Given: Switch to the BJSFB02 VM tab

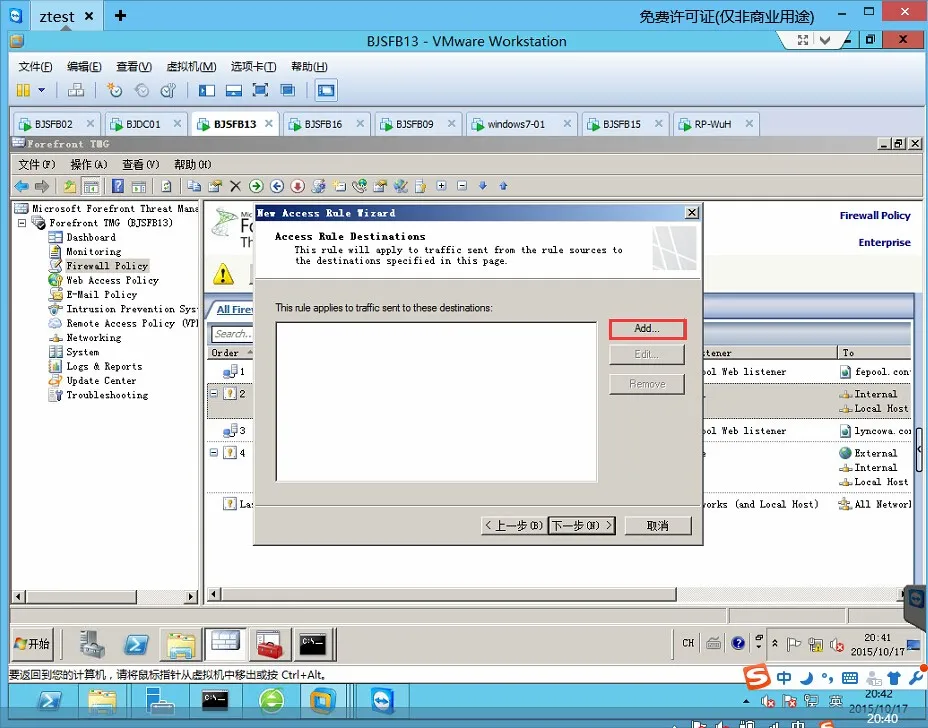Looking at the screenshot, I should [x=54, y=124].
